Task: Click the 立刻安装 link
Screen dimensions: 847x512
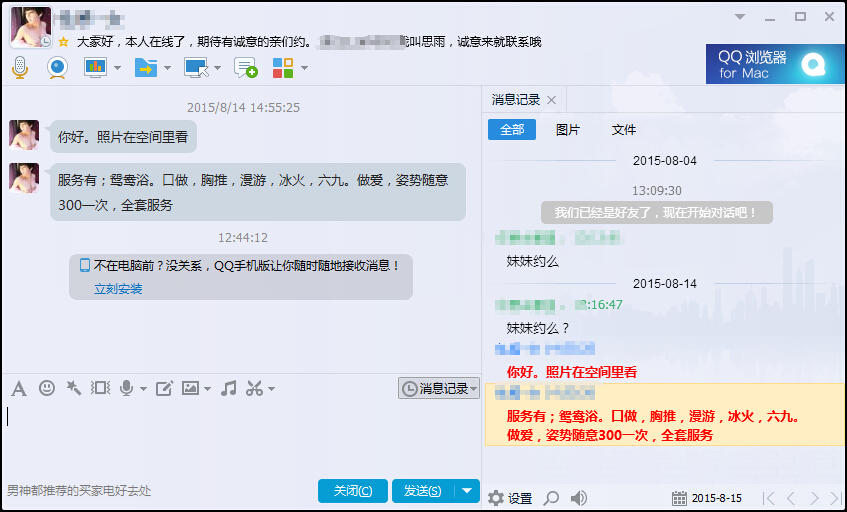Action: pyautogui.click(x=118, y=289)
